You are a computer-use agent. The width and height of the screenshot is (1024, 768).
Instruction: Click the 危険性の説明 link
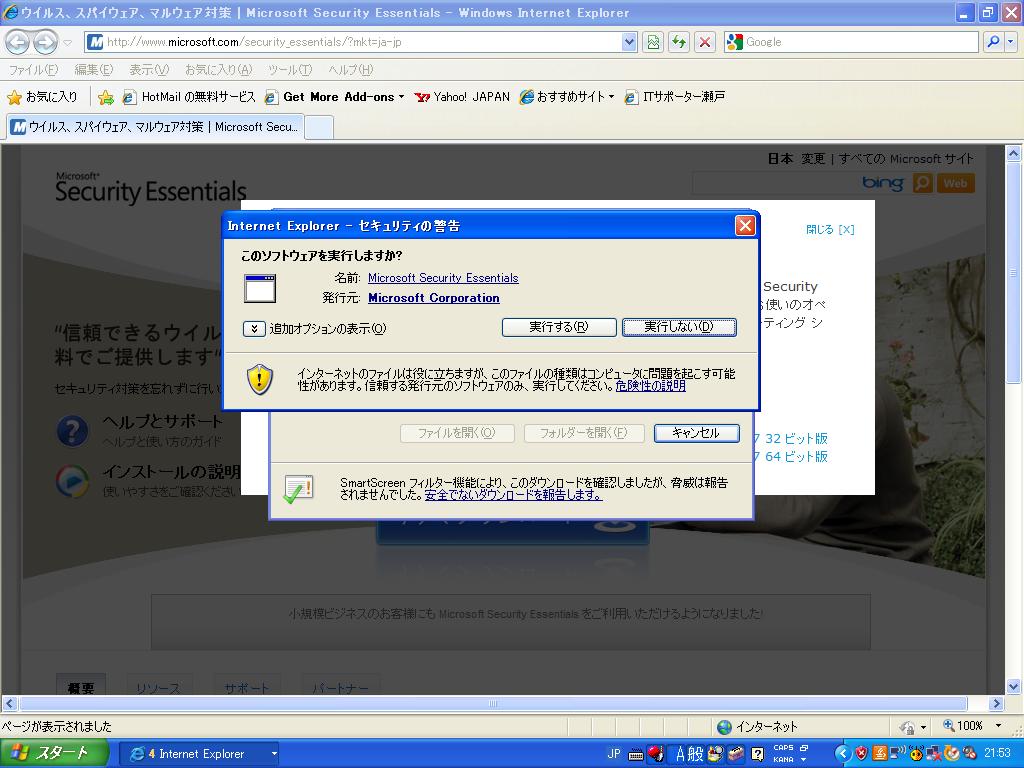pyautogui.click(x=650, y=386)
